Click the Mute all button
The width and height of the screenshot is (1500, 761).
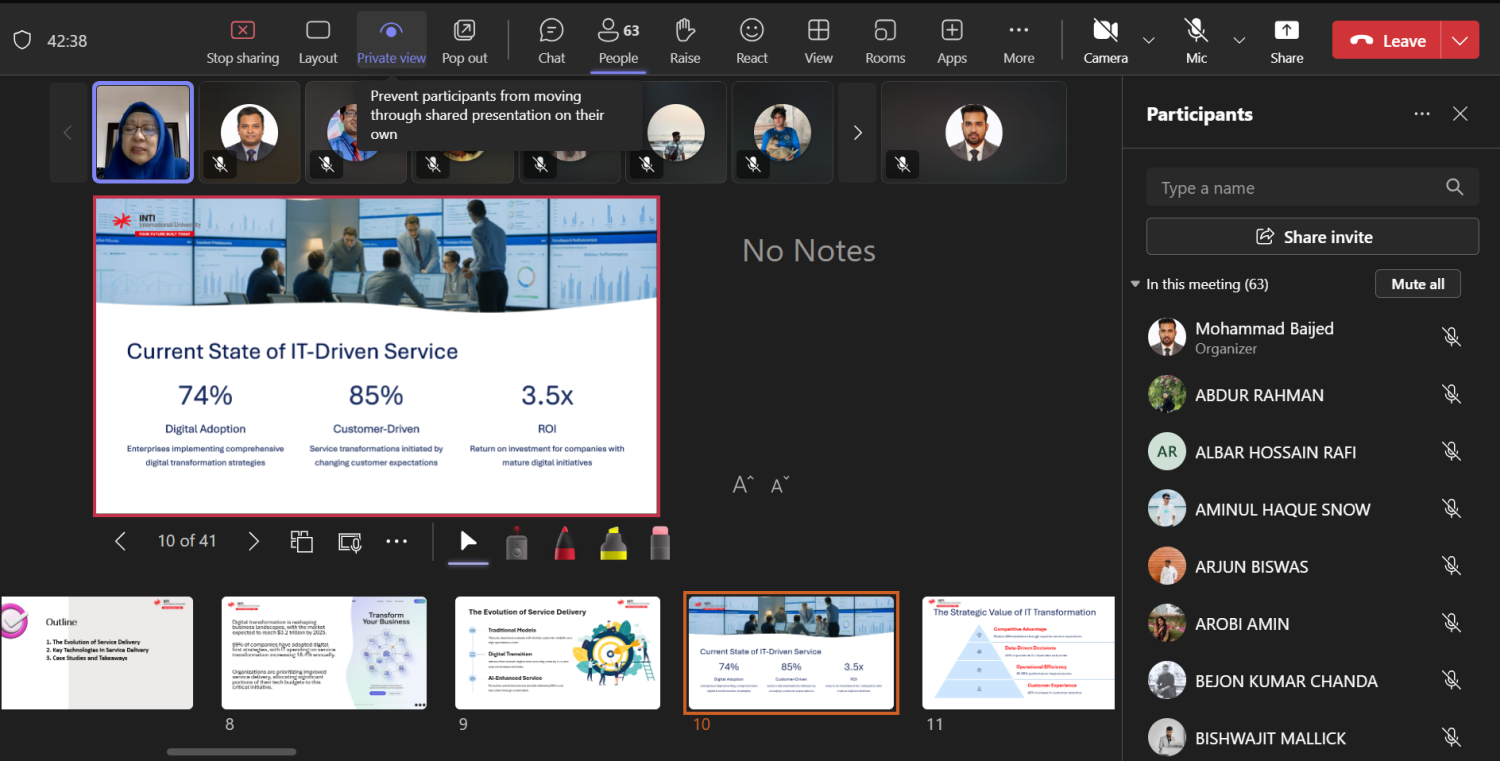(x=1417, y=284)
